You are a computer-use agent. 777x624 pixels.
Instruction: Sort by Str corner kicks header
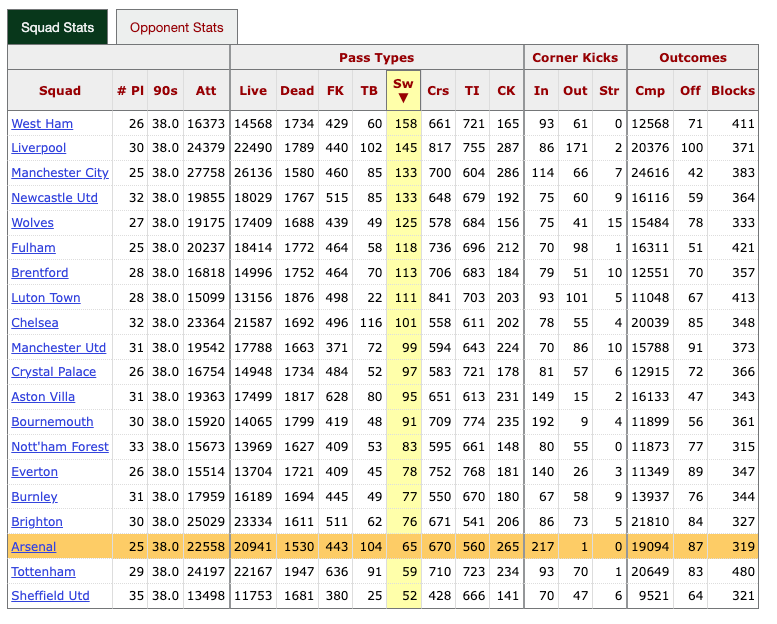click(610, 91)
